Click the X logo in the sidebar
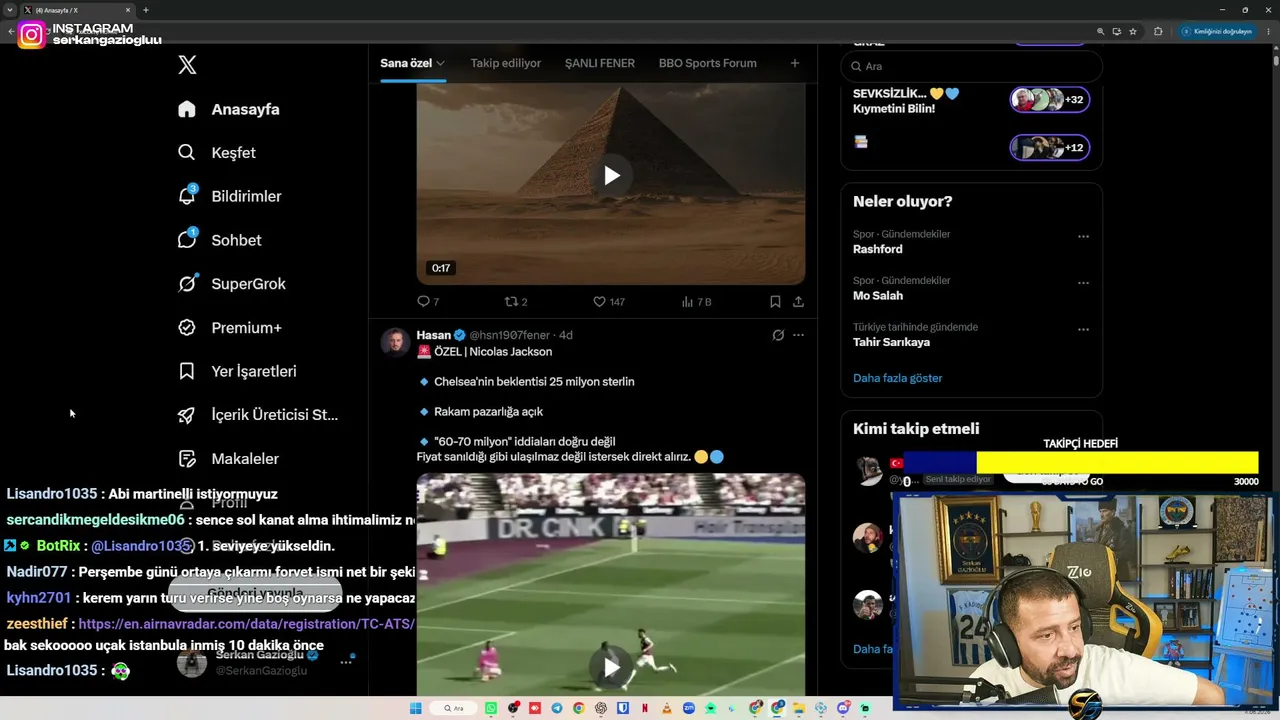 [x=187, y=65]
